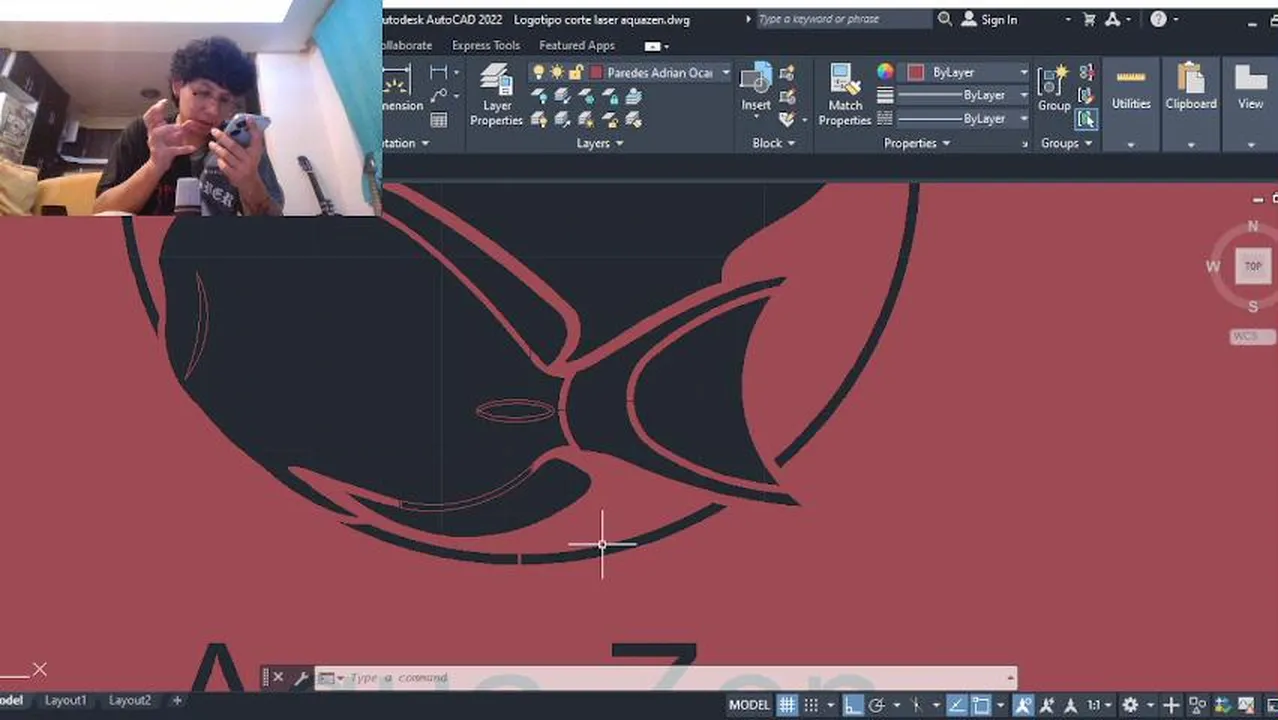Toggle Snap mode dots icon
The image size is (1278, 720).
(x=811, y=705)
